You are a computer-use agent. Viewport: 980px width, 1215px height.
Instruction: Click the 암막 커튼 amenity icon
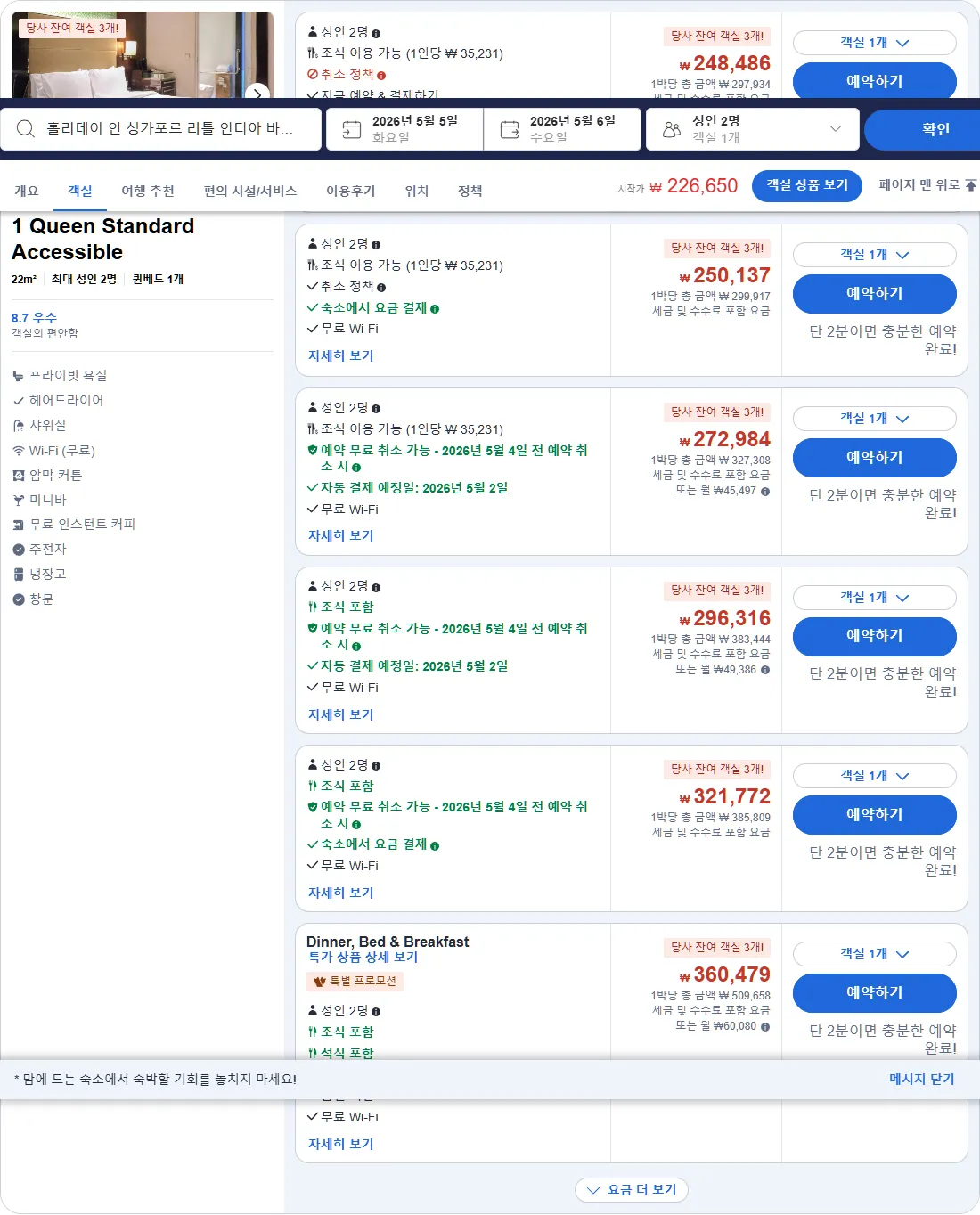[x=19, y=476]
